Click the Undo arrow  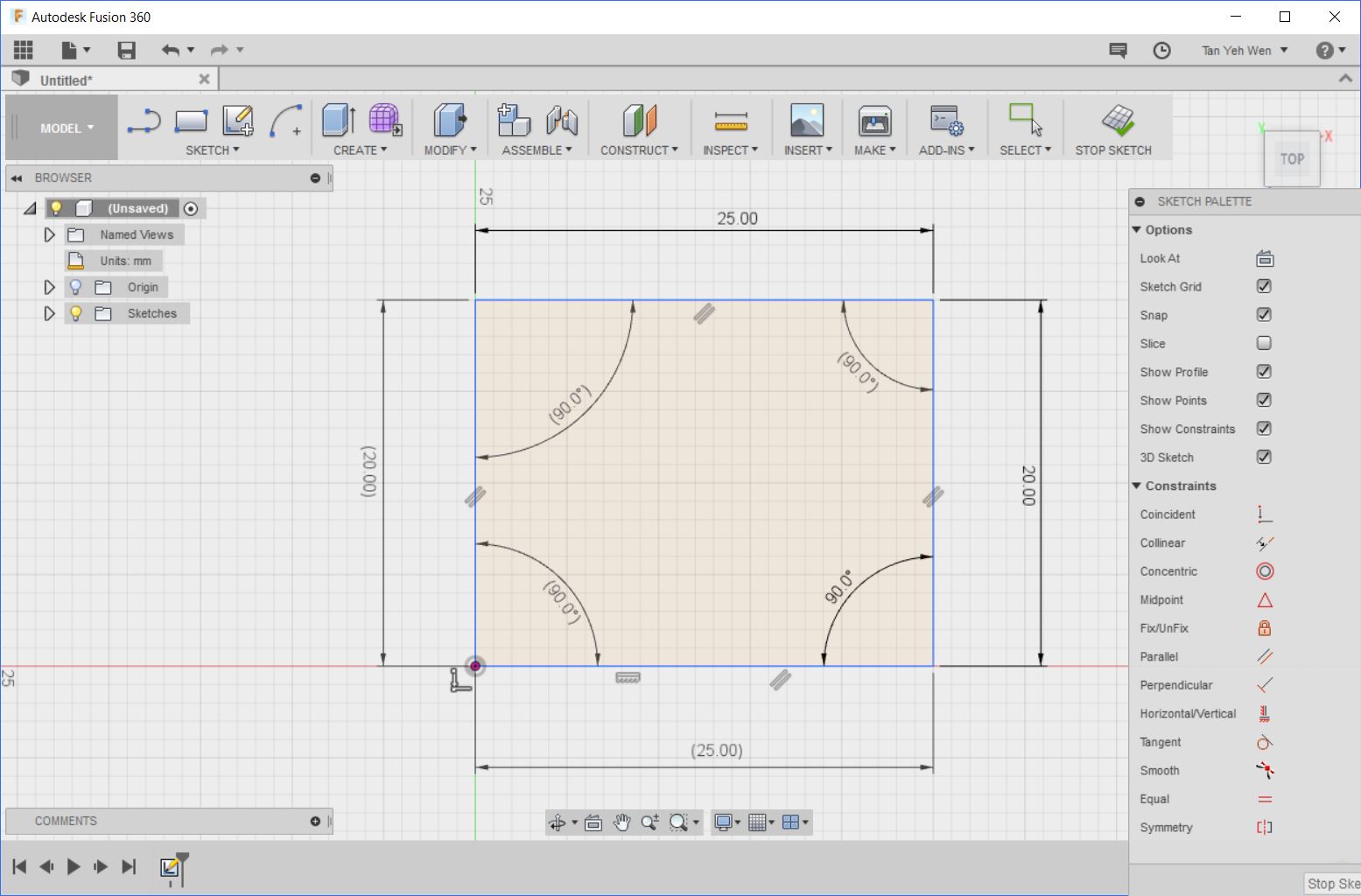pyautogui.click(x=171, y=50)
